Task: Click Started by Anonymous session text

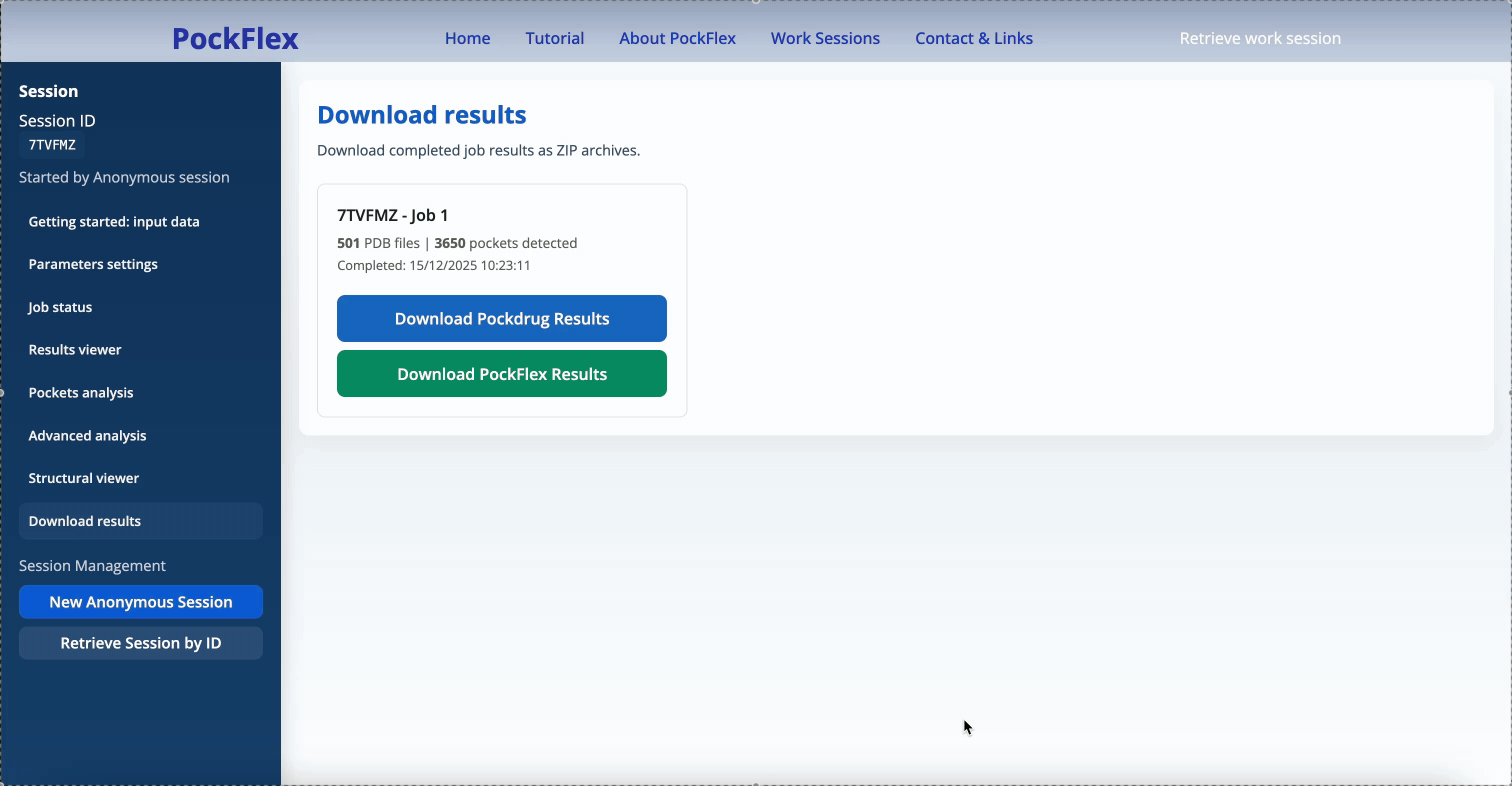Action: (x=124, y=177)
